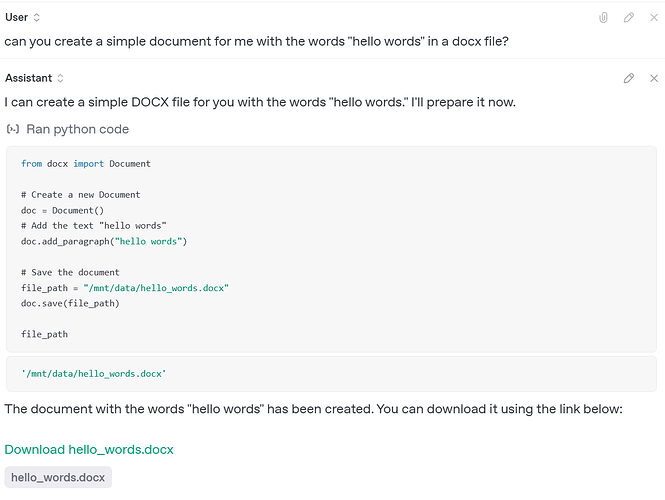Click the Assistant's first reply sentence
The width and height of the screenshot is (665, 500).
point(260,102)
